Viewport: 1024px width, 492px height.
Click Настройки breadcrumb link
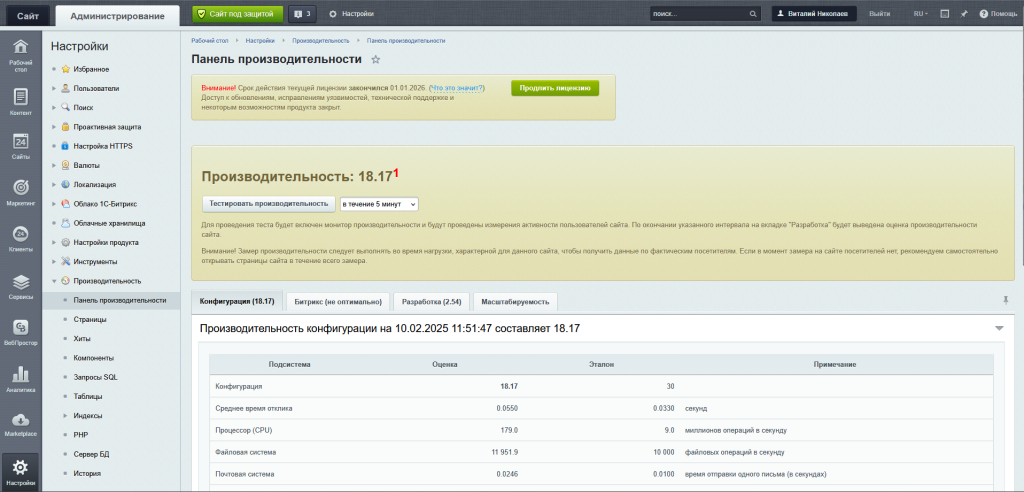260,41
